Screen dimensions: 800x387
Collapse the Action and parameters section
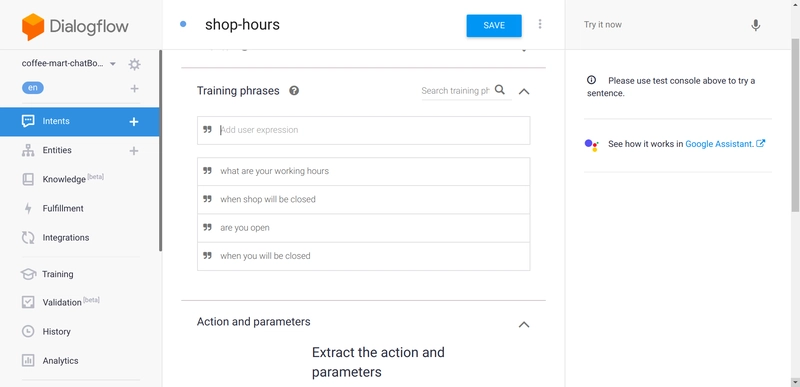point(524,324)
